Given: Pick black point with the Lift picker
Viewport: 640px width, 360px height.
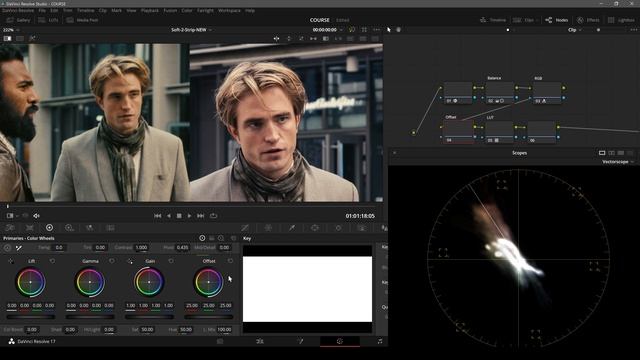Looking at the screenshot, I should pyautogui.click(x=11, y=261).
